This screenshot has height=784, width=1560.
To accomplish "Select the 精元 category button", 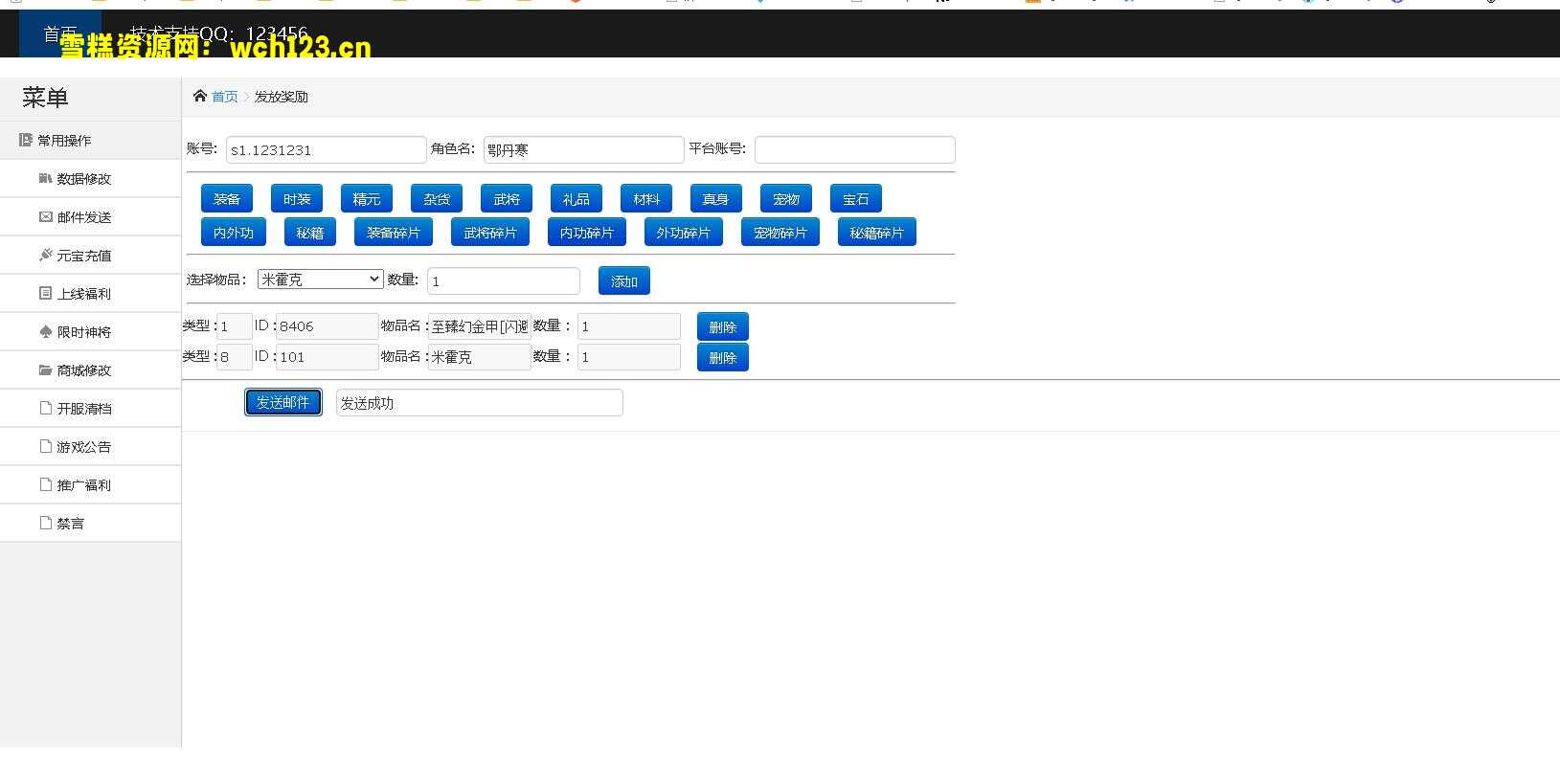I will tap(367, 199).
